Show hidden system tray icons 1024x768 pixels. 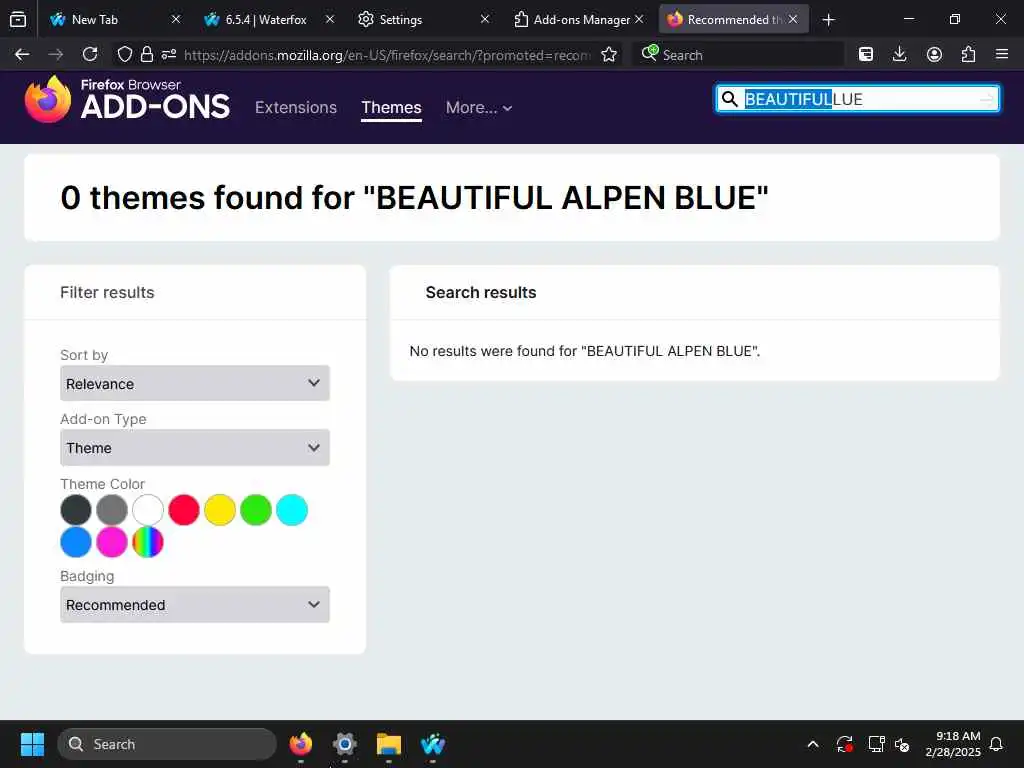tap(812, 744)
